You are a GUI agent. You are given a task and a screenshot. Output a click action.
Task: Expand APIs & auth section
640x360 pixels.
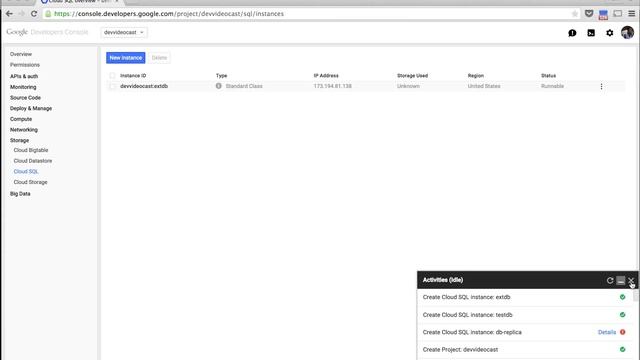[x=24, y=76]
